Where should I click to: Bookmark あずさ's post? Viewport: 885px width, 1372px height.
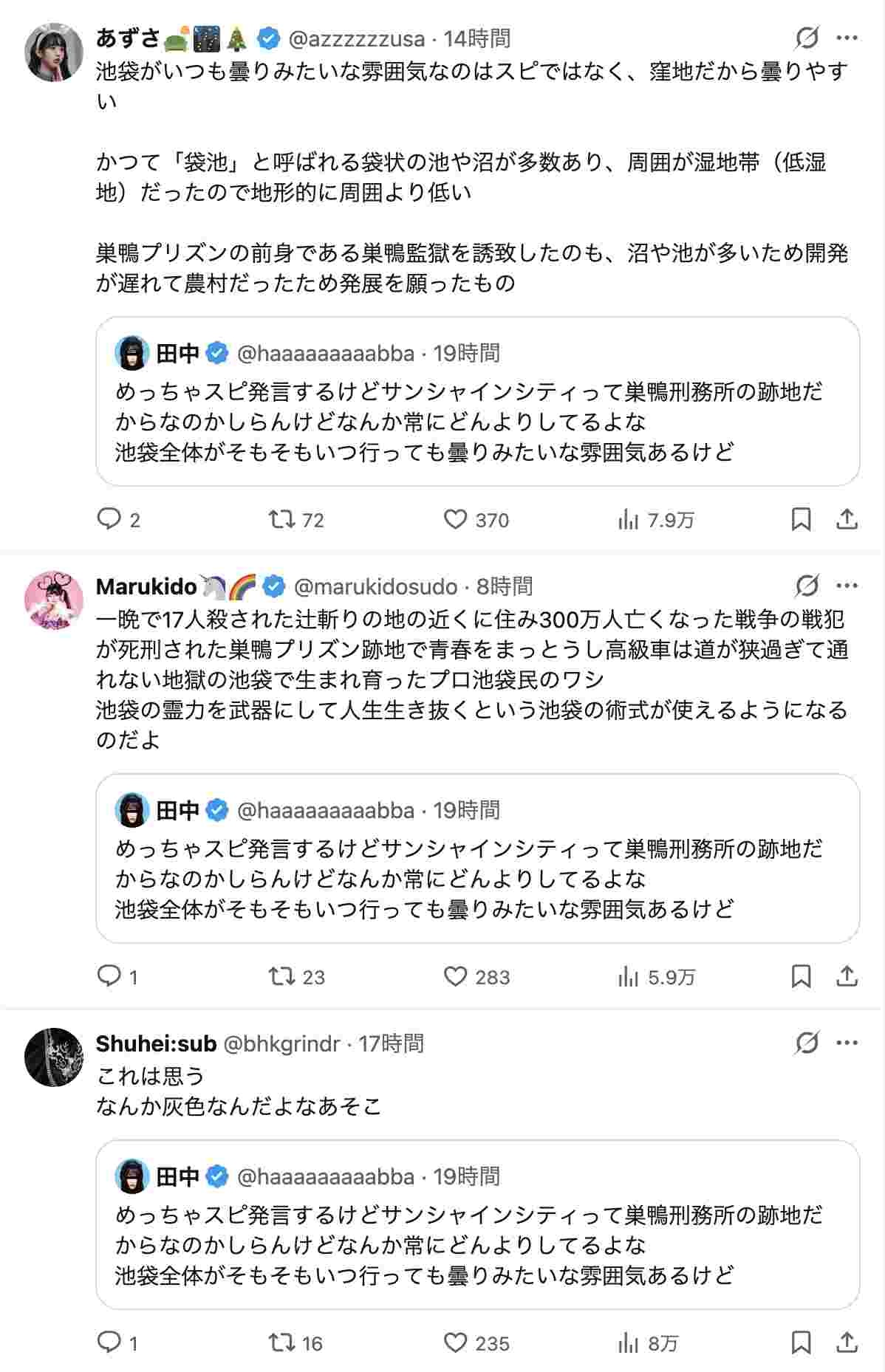coord(801,519)
